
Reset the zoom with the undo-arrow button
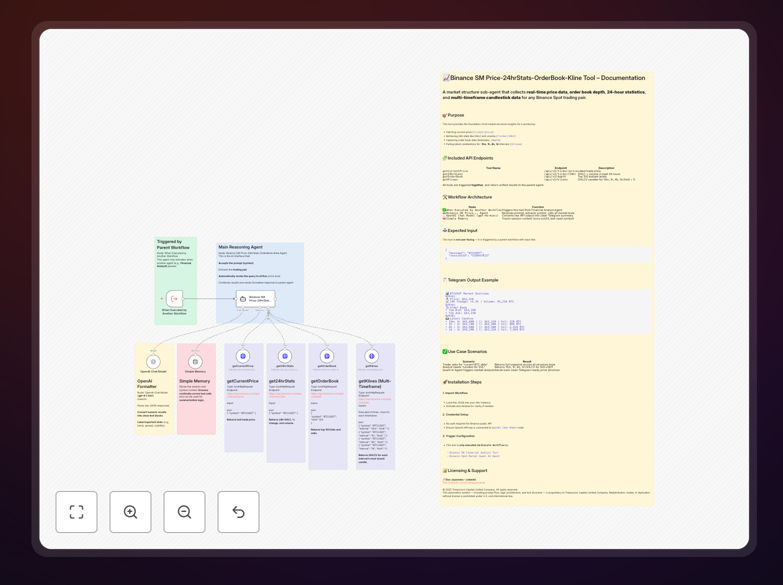point(238,512)
